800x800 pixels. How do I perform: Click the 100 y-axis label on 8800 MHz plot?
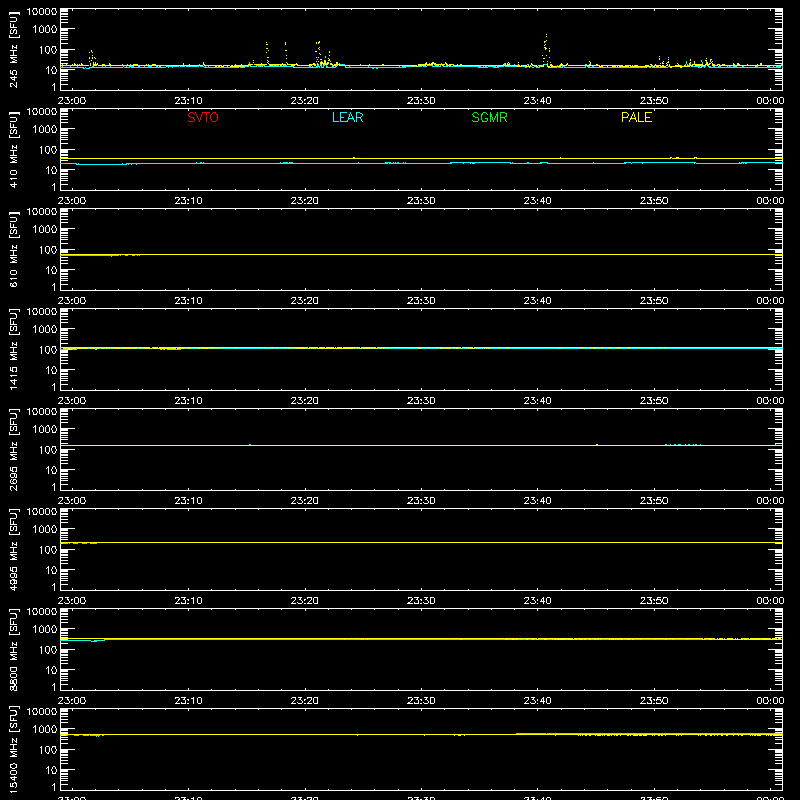[48, 650]
